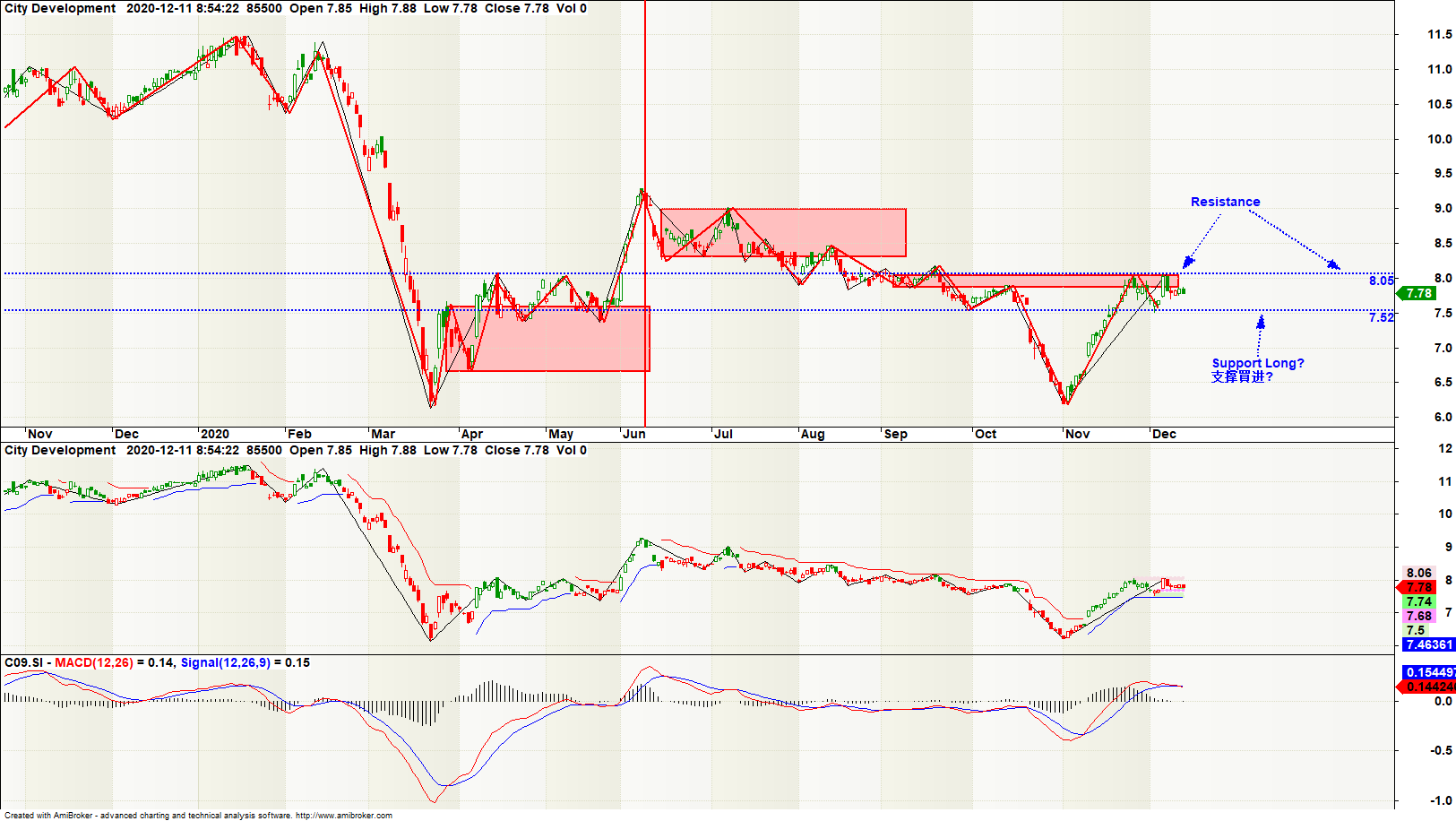Click the "-0.5" MACD axis value
The height and width of the screenshot is (821, 1456).
[1441, 750]
